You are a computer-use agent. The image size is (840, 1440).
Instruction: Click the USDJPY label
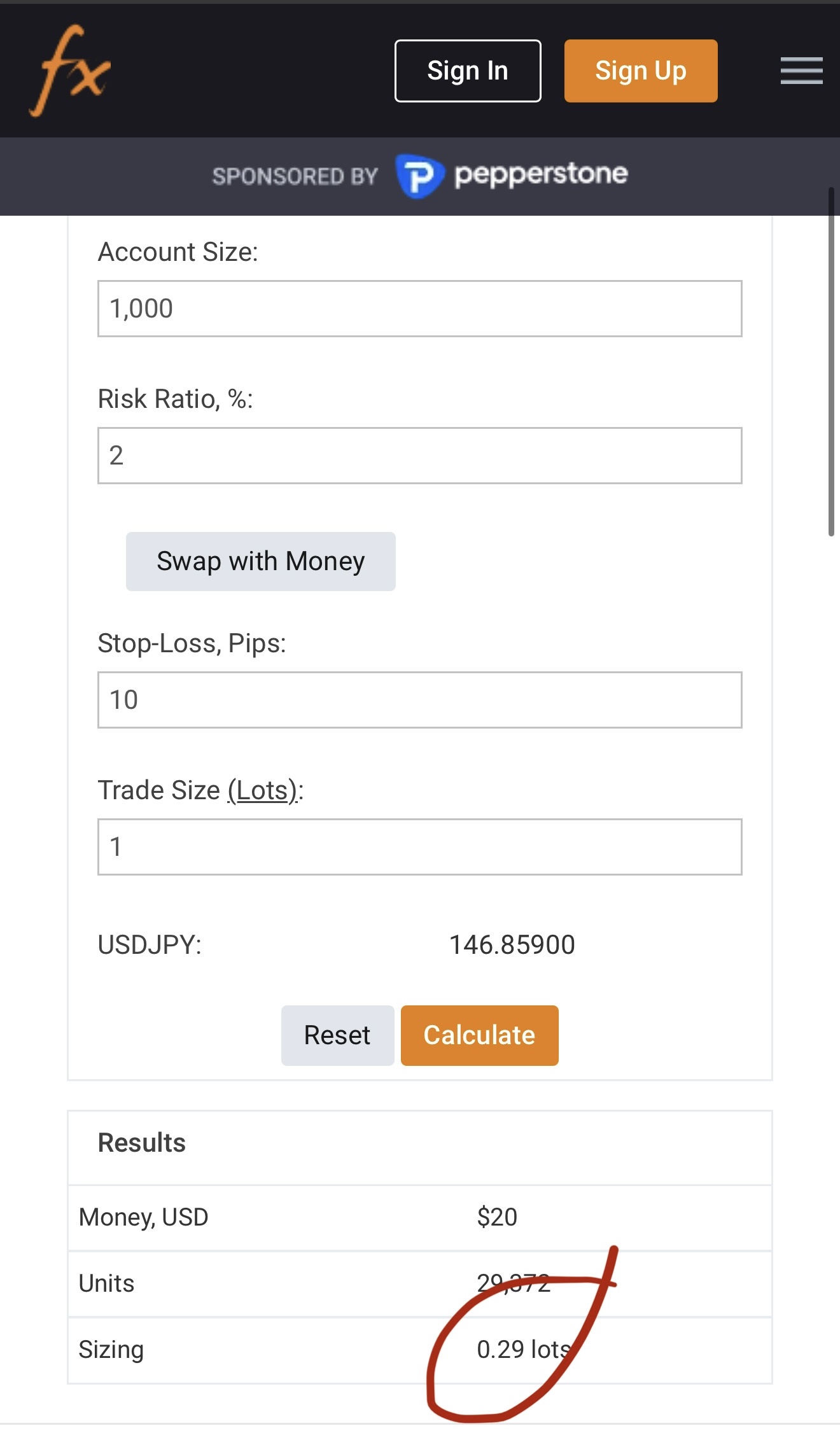[150, 945]
